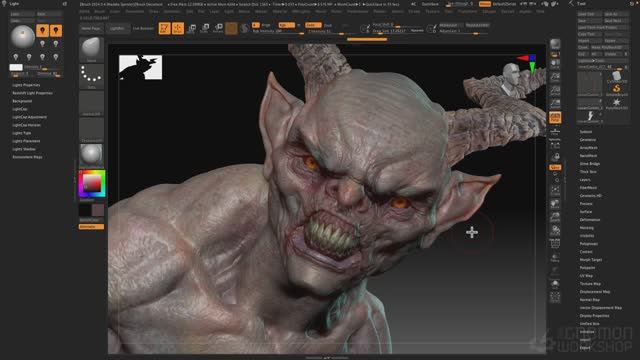The height and width of the screenshot is (360, 640).
Task: Click the lock icon on right shelf
Action: [x=555, y=157]
